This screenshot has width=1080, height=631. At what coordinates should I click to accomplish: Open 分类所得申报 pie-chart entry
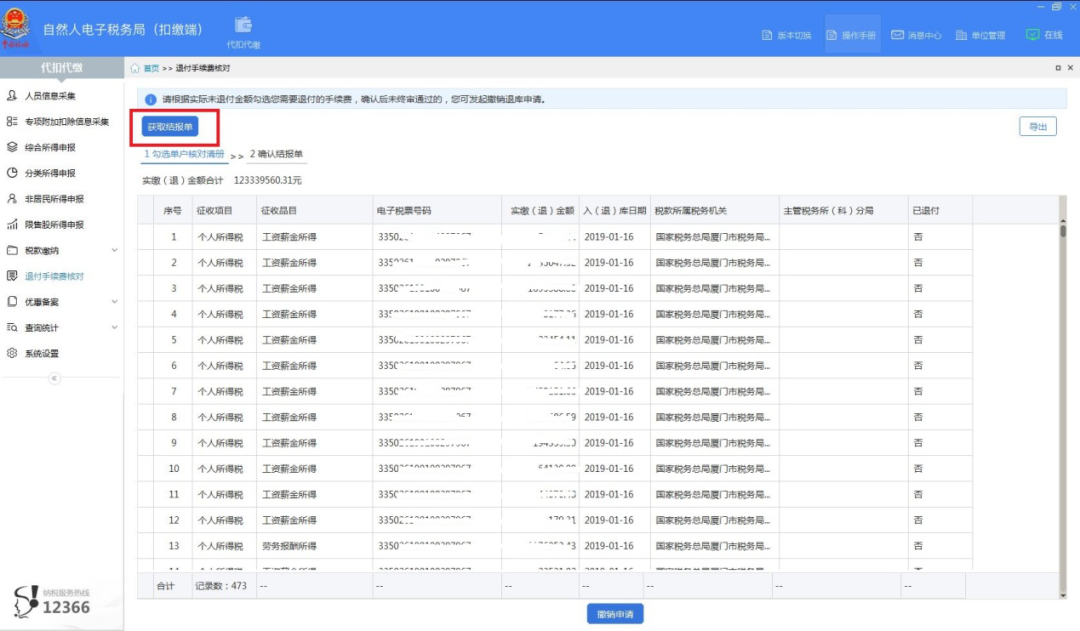[x=12, y=173]
